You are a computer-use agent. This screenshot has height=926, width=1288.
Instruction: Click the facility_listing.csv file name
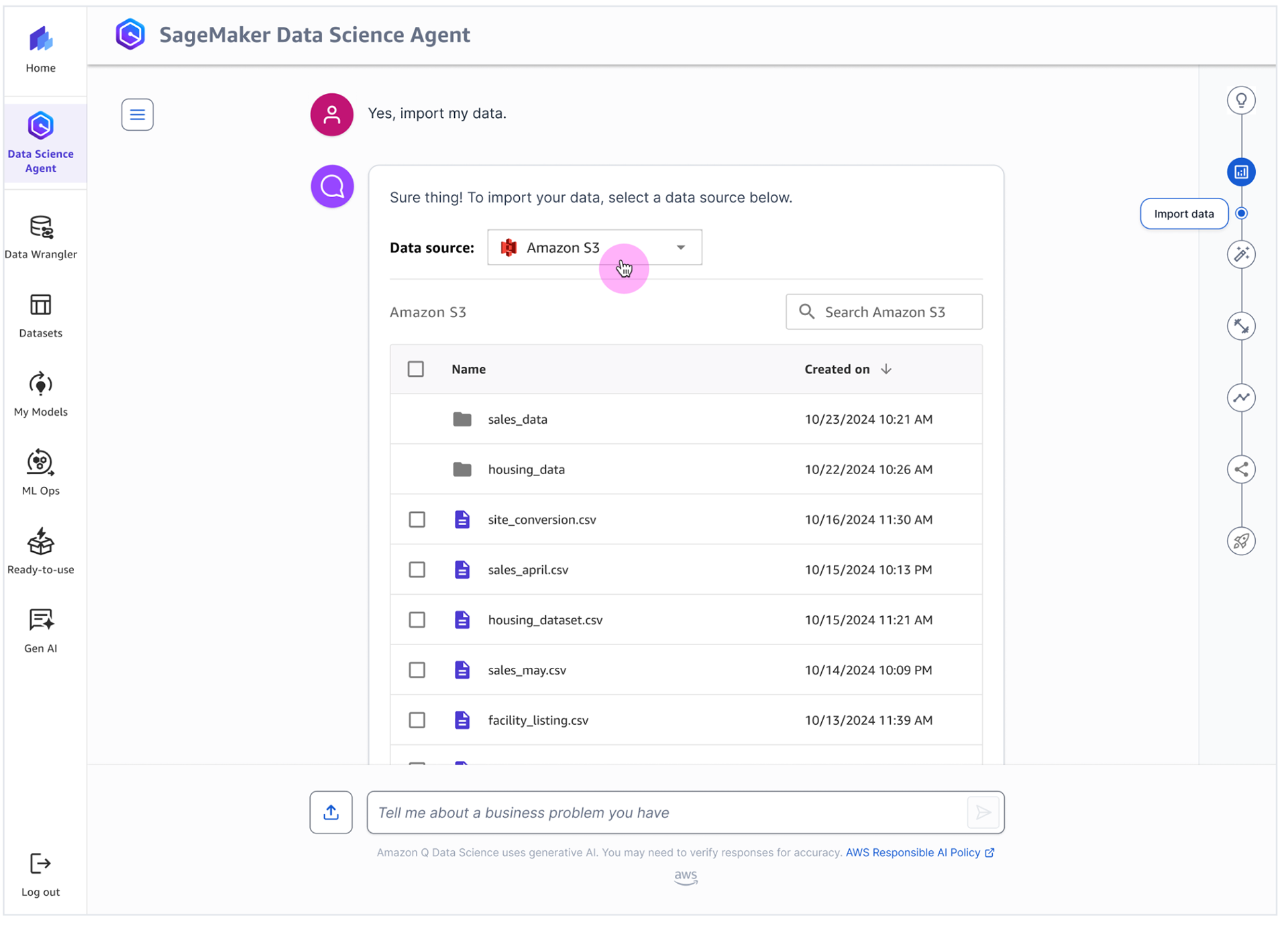538,720
